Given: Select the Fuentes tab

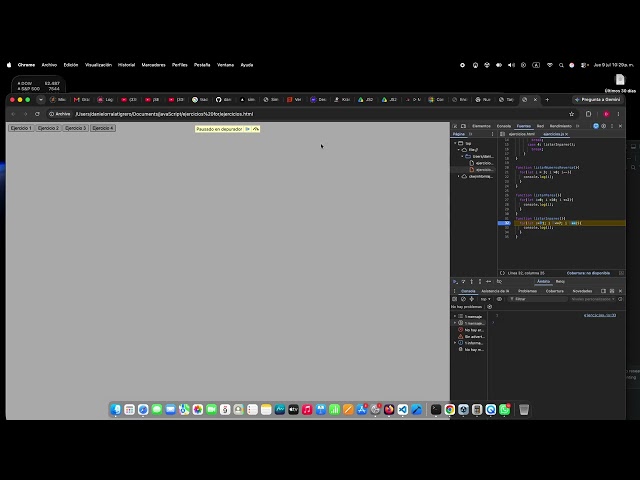Looking at the screenshot, I should pos(524,126).
